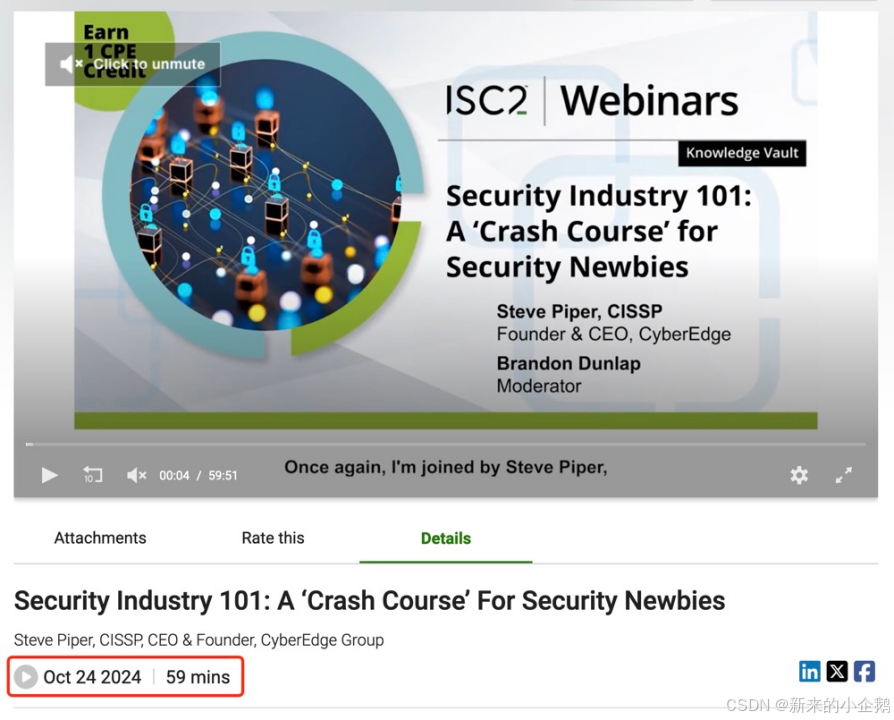Click caption 'Once again, I'm joined by Steve Piper,'
This screenshot has height=720, width=894.
[x=446, y=467]
